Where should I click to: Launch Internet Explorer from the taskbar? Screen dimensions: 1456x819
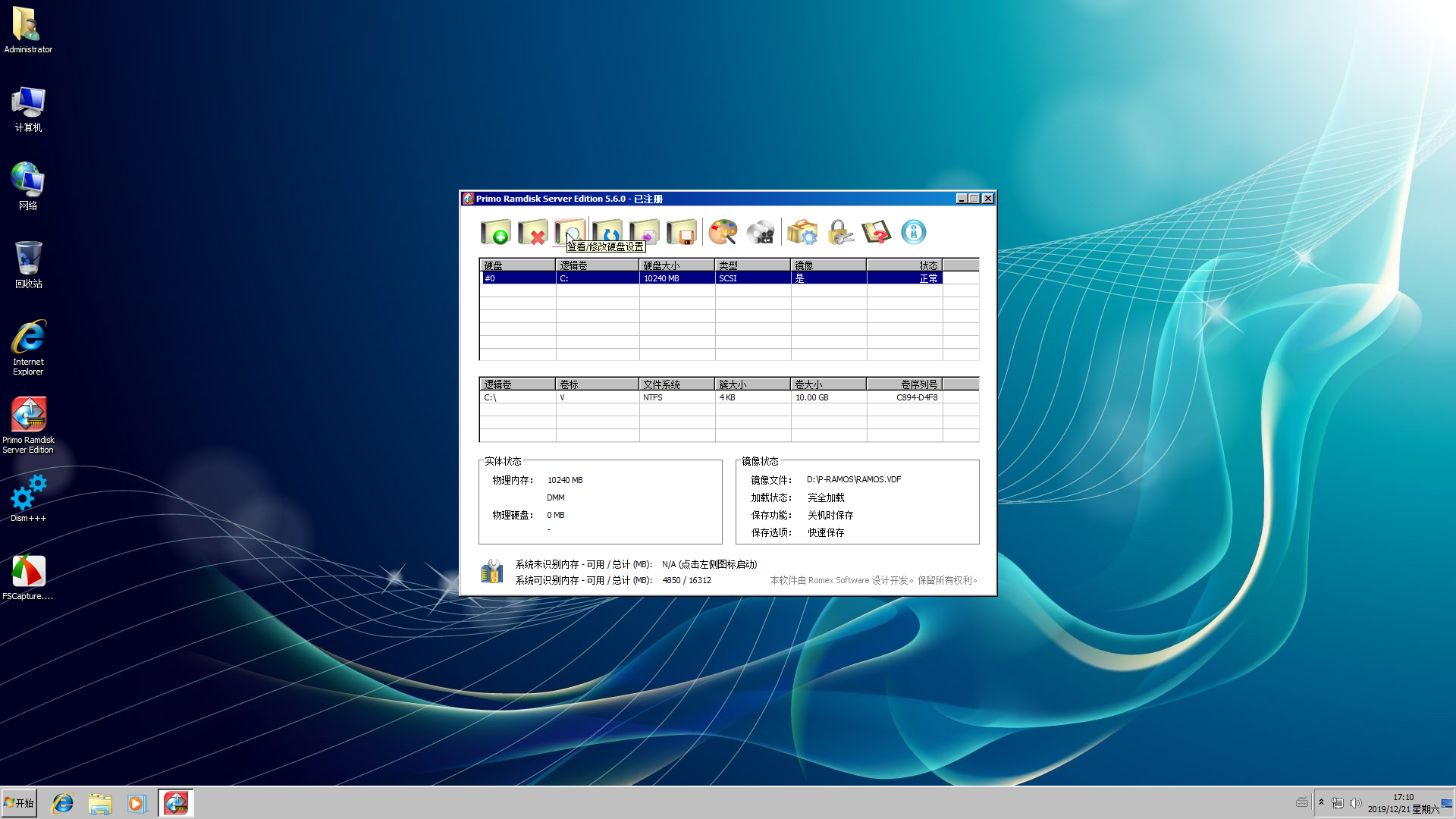point(62,803)
